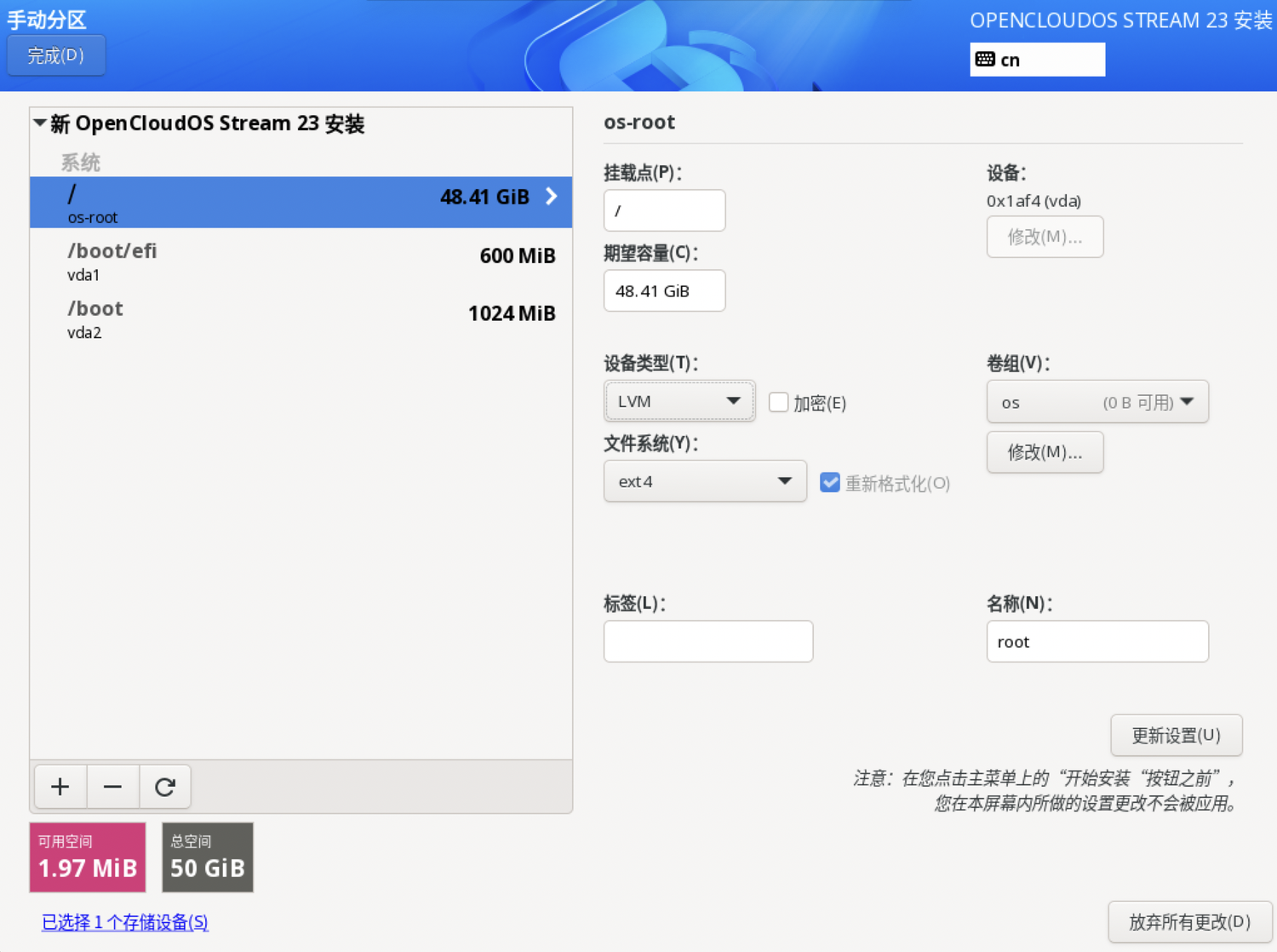Image resolution: width=1277 pixels, height=952 pixels.
Task: Click the 标签(L) label input field
Action: [708, 641]
